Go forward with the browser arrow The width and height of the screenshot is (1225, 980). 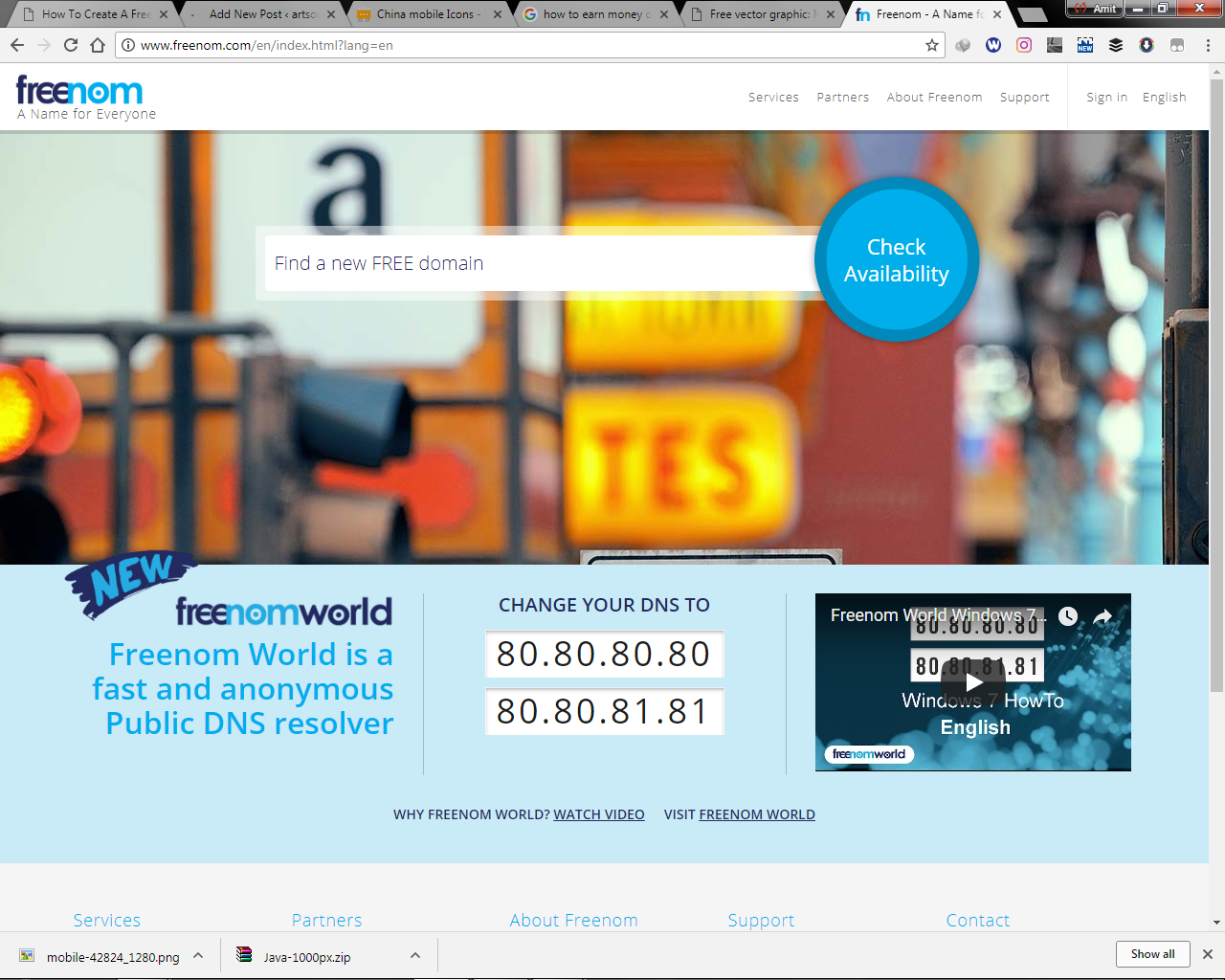[44, 45]
